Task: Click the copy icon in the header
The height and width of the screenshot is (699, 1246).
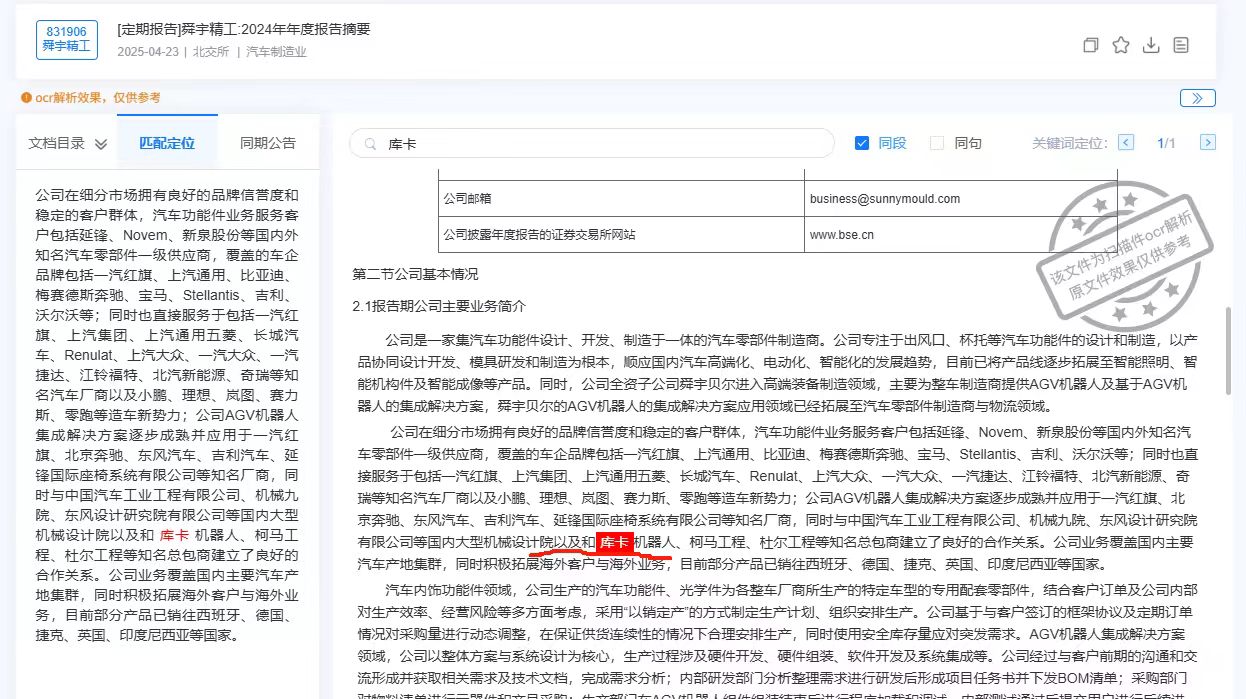Action: (1091, 45)
